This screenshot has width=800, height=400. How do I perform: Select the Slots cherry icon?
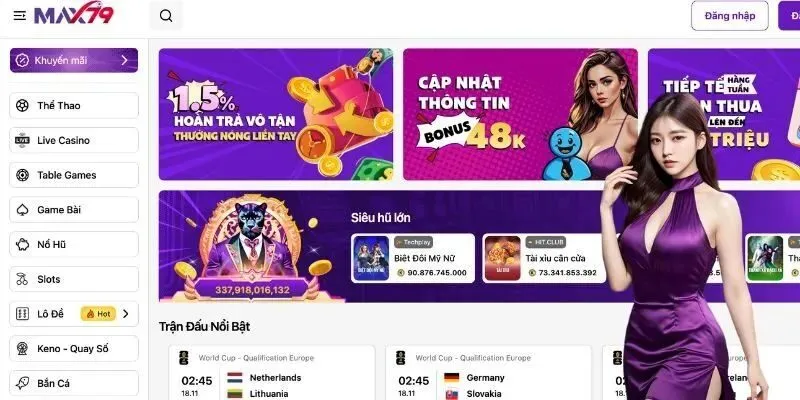tap(22, 279)
